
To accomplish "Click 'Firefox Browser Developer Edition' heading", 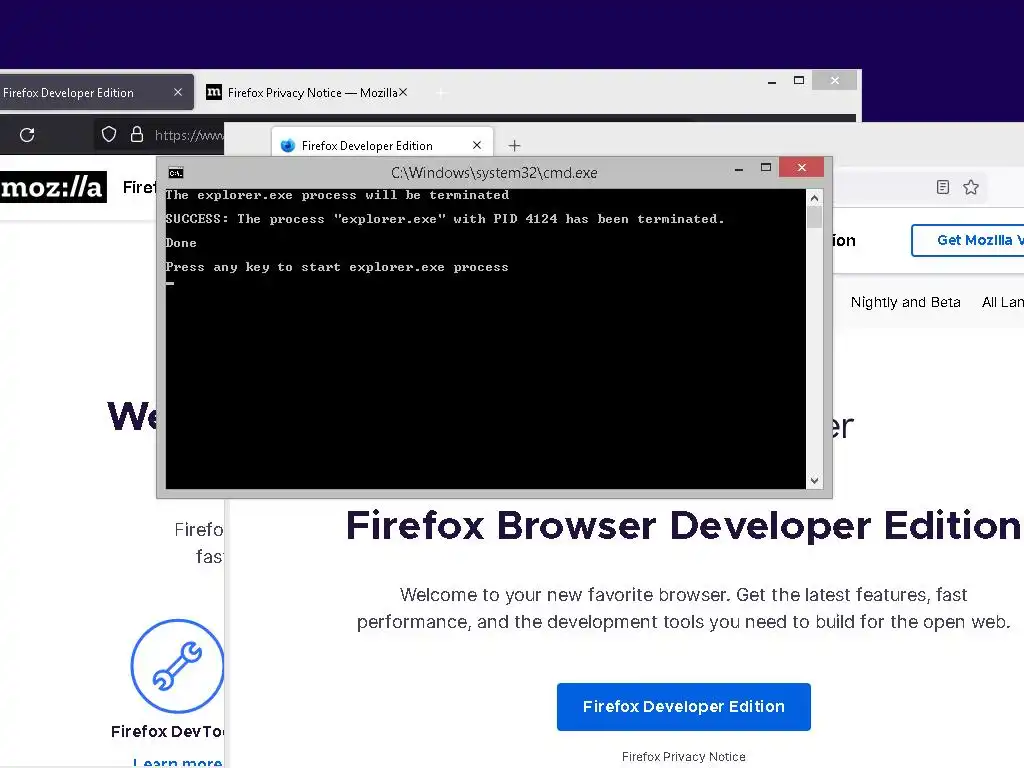I will 683,526.
